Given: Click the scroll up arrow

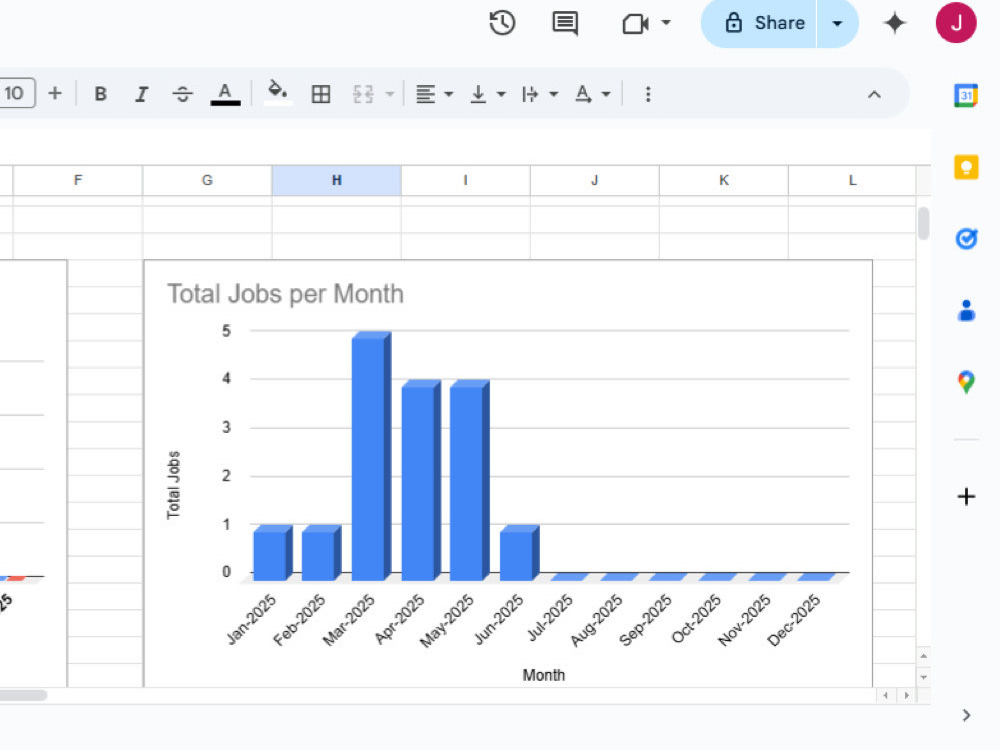Looking at the screenshot, I should 923,656.
